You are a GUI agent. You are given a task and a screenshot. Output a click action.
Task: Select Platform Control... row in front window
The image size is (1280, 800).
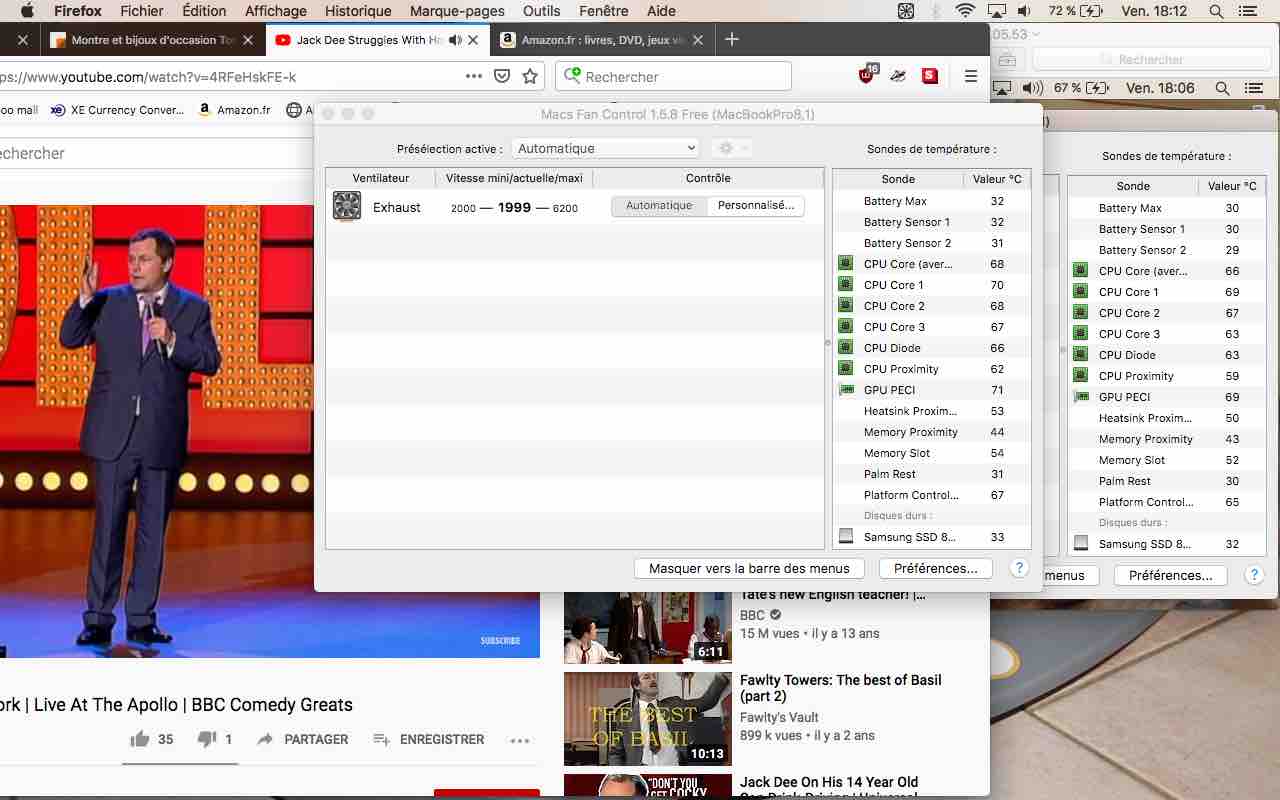[x=932, y=495]
